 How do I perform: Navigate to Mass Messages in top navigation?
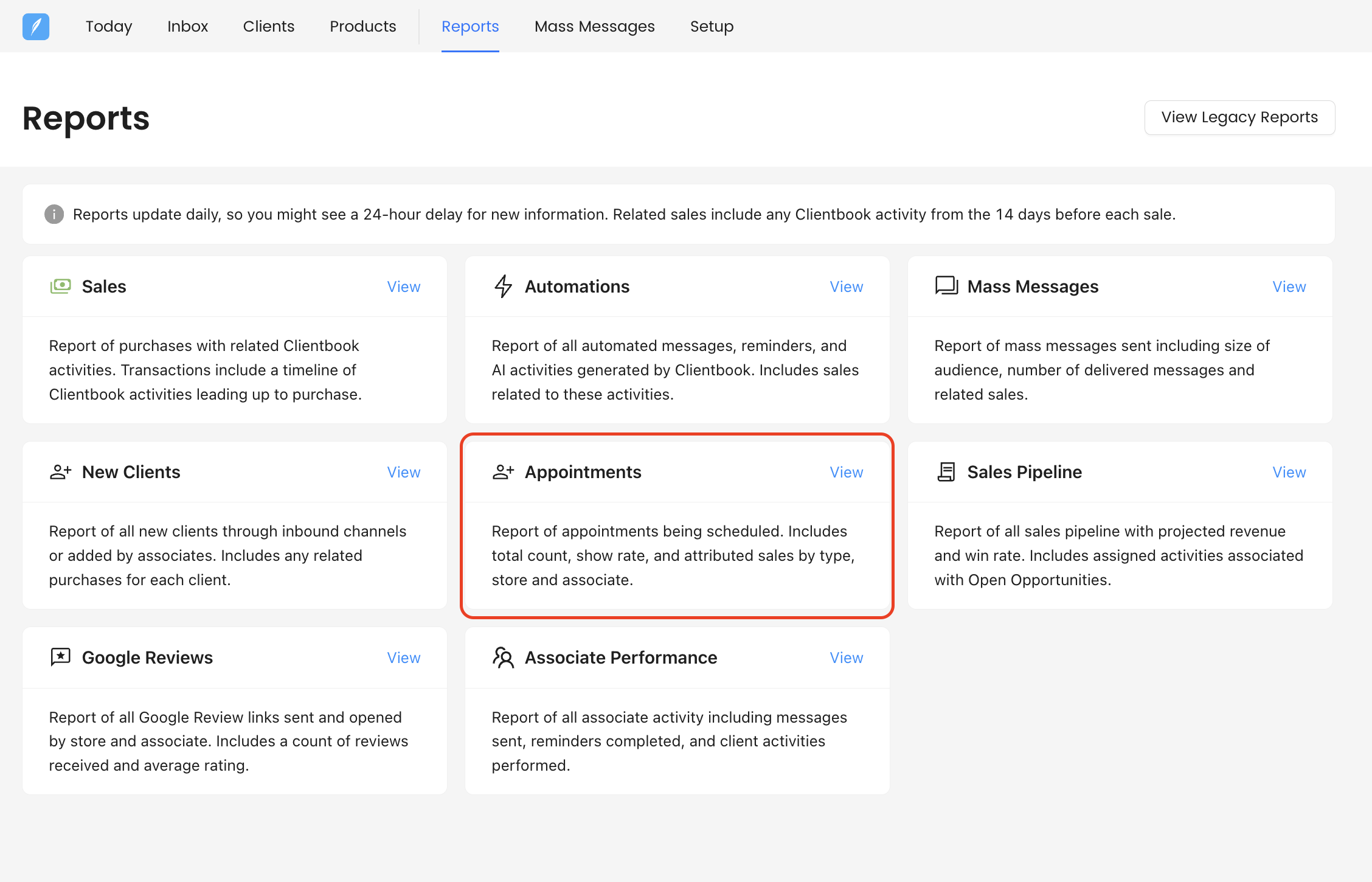click(594, 26)
